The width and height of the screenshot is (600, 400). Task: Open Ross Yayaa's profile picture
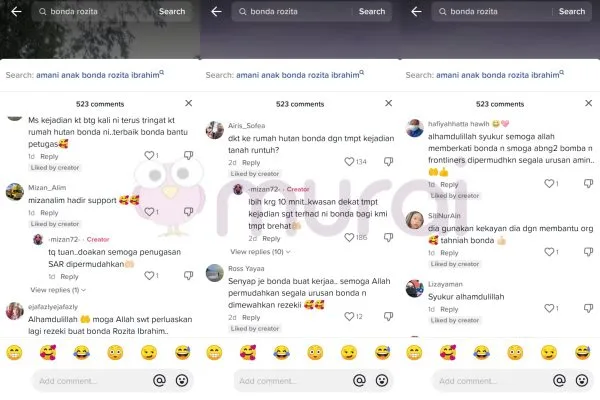click(215, 273)
